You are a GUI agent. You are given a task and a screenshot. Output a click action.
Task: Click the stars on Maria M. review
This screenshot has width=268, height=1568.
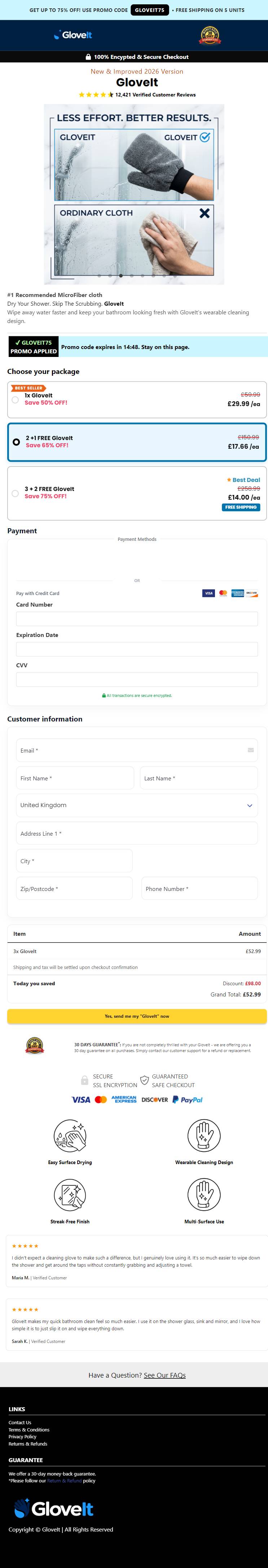25,1246
